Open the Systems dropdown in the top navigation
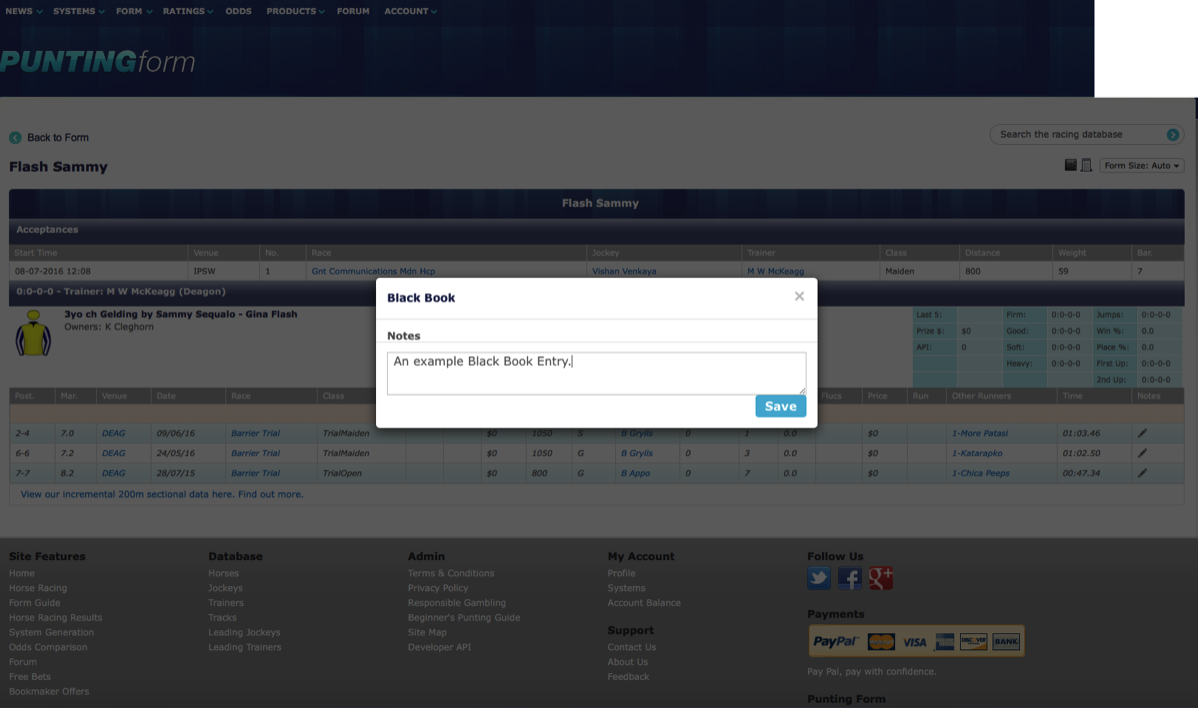Image resolution: width=1198 pixels, height=708 pixels. pos(79,11)
